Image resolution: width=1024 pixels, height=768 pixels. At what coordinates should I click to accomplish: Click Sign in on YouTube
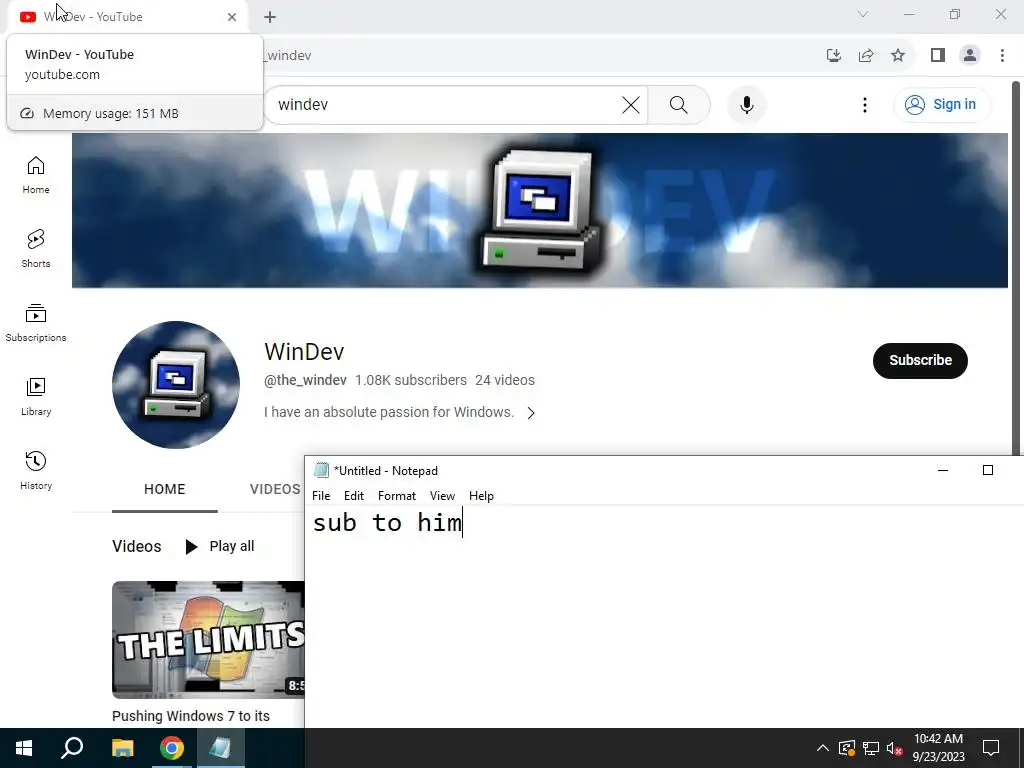click(942, 104)
